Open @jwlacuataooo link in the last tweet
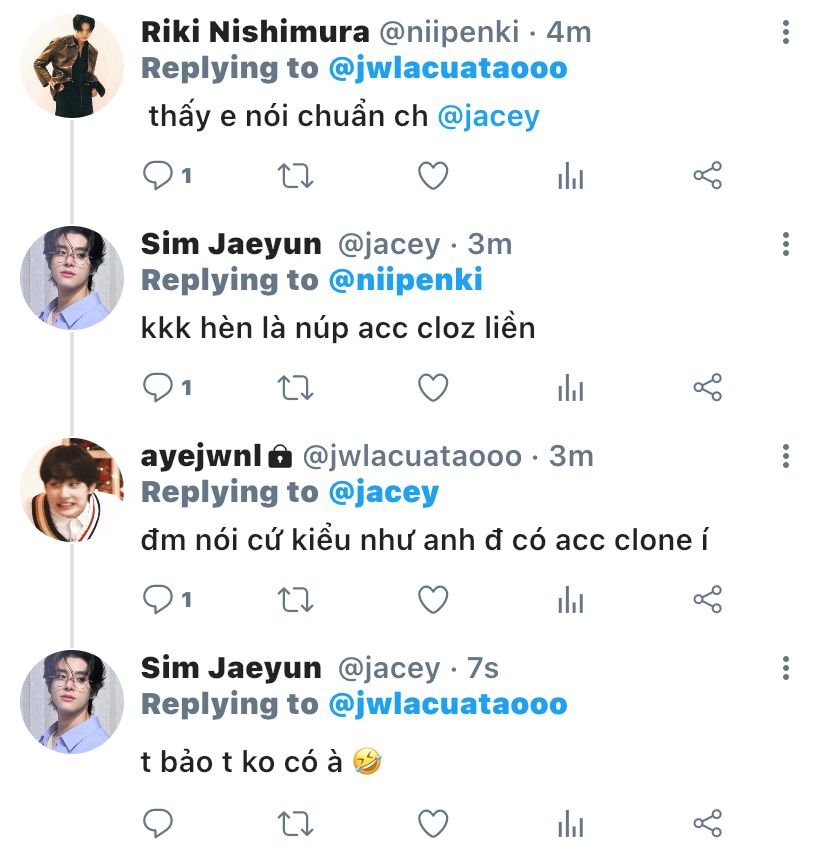This screenshot has width=828, height=855. (447, 704)
